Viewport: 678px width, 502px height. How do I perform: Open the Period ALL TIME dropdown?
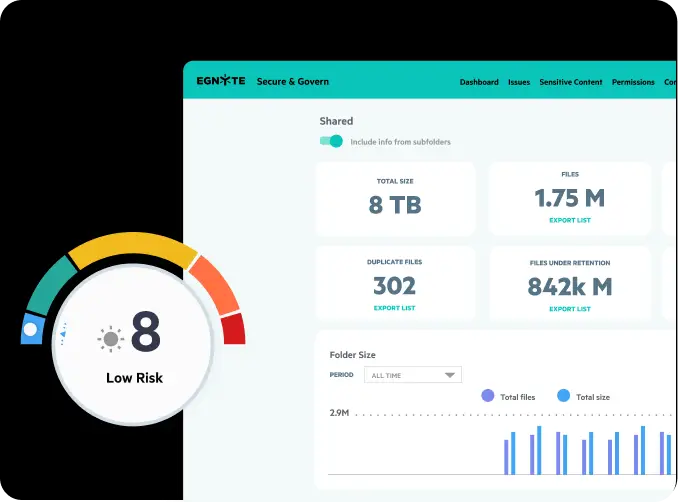point(413,375)
